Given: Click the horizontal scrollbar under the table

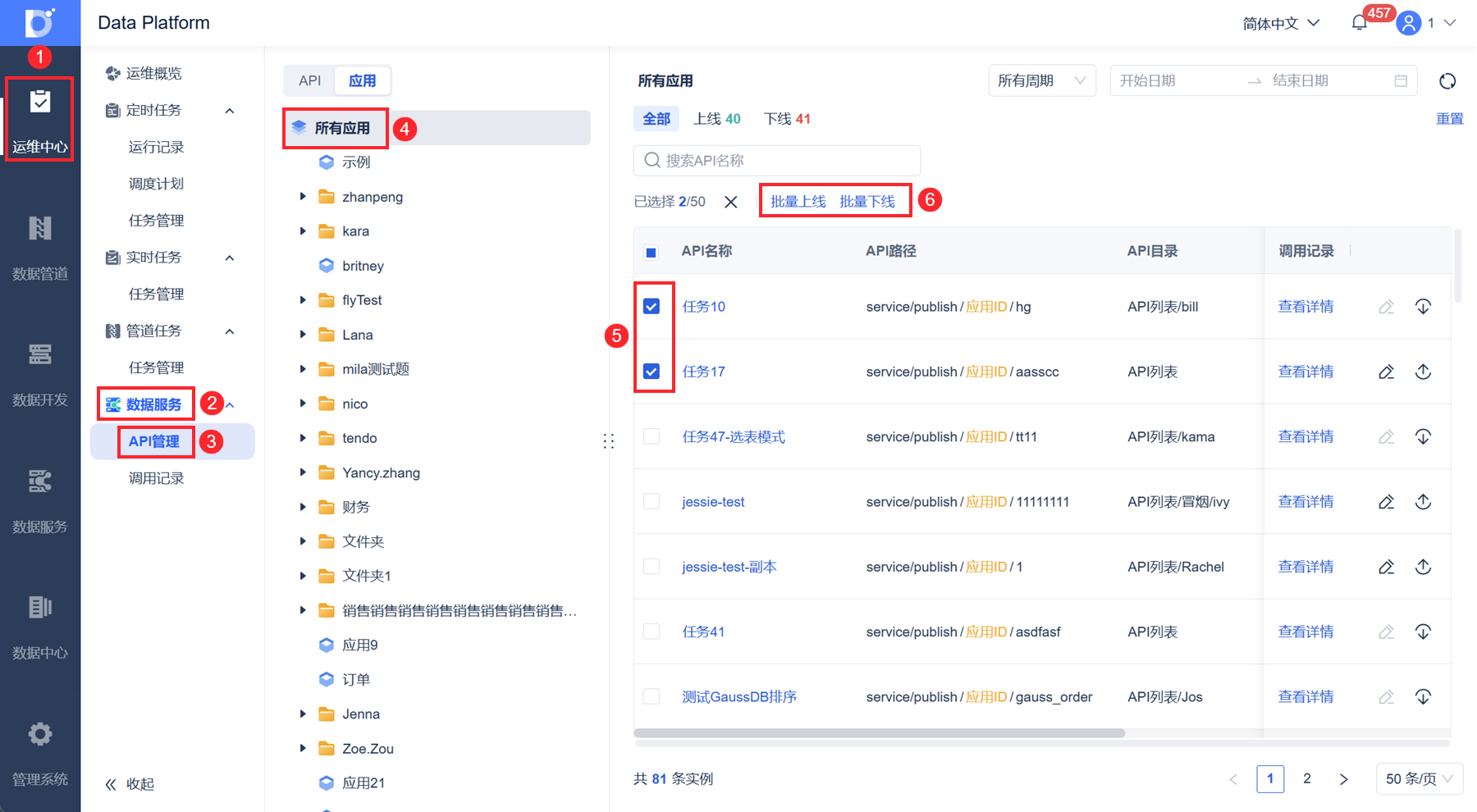Looking at the screenshot, I should [x=879, y=733].
